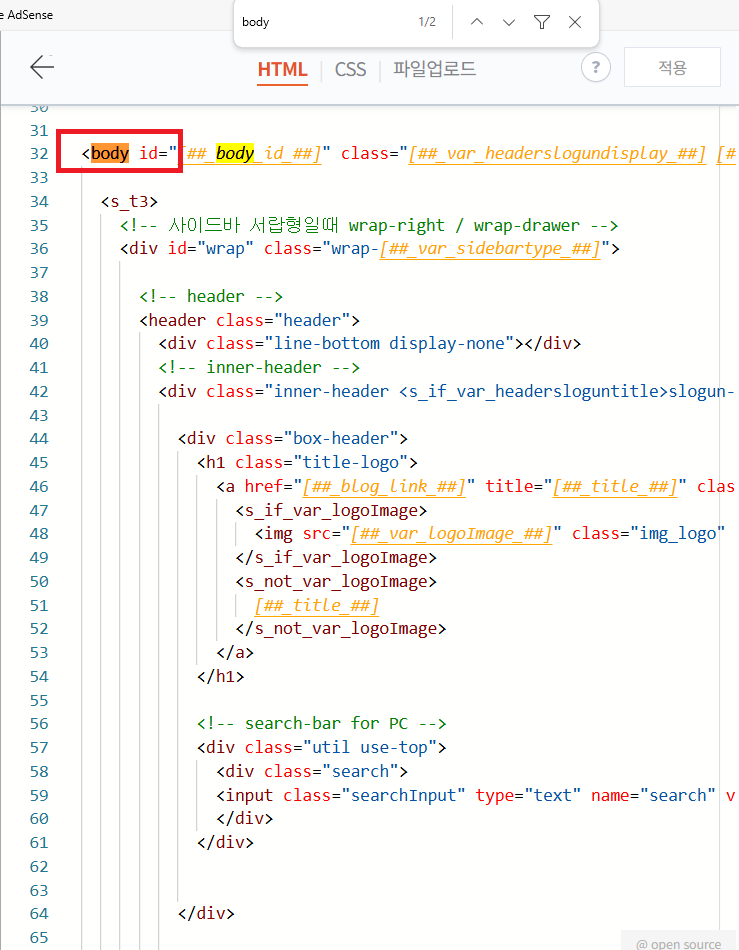Click the <!-- inner-header --> comment
The width and height of the screenshot is (739, 950).
pyautogui.click(x=259, y=367)
